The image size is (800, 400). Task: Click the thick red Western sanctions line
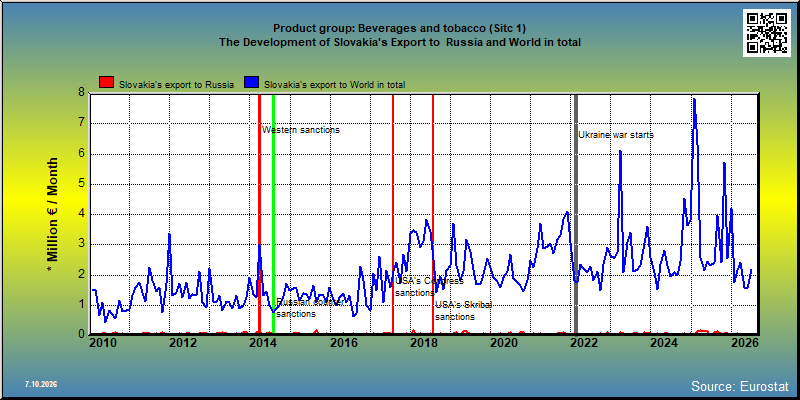(259, 214)
